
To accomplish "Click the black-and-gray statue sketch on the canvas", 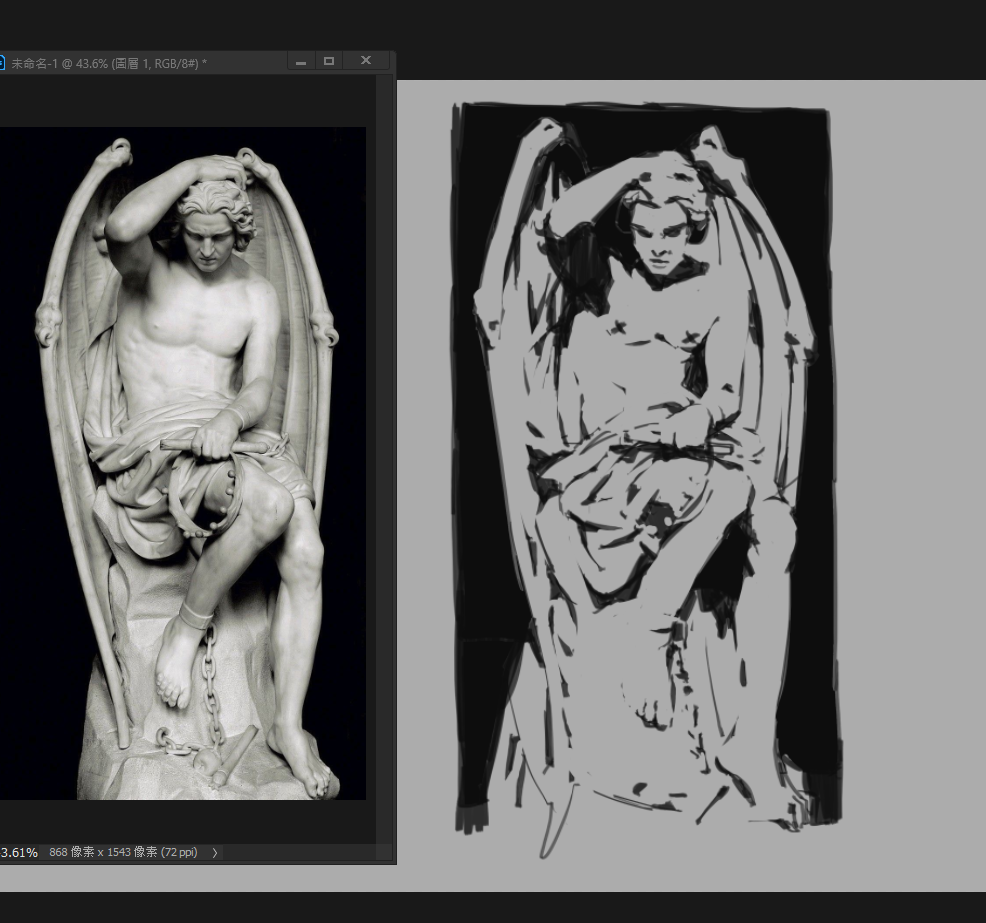I will (x=648, y=478).
